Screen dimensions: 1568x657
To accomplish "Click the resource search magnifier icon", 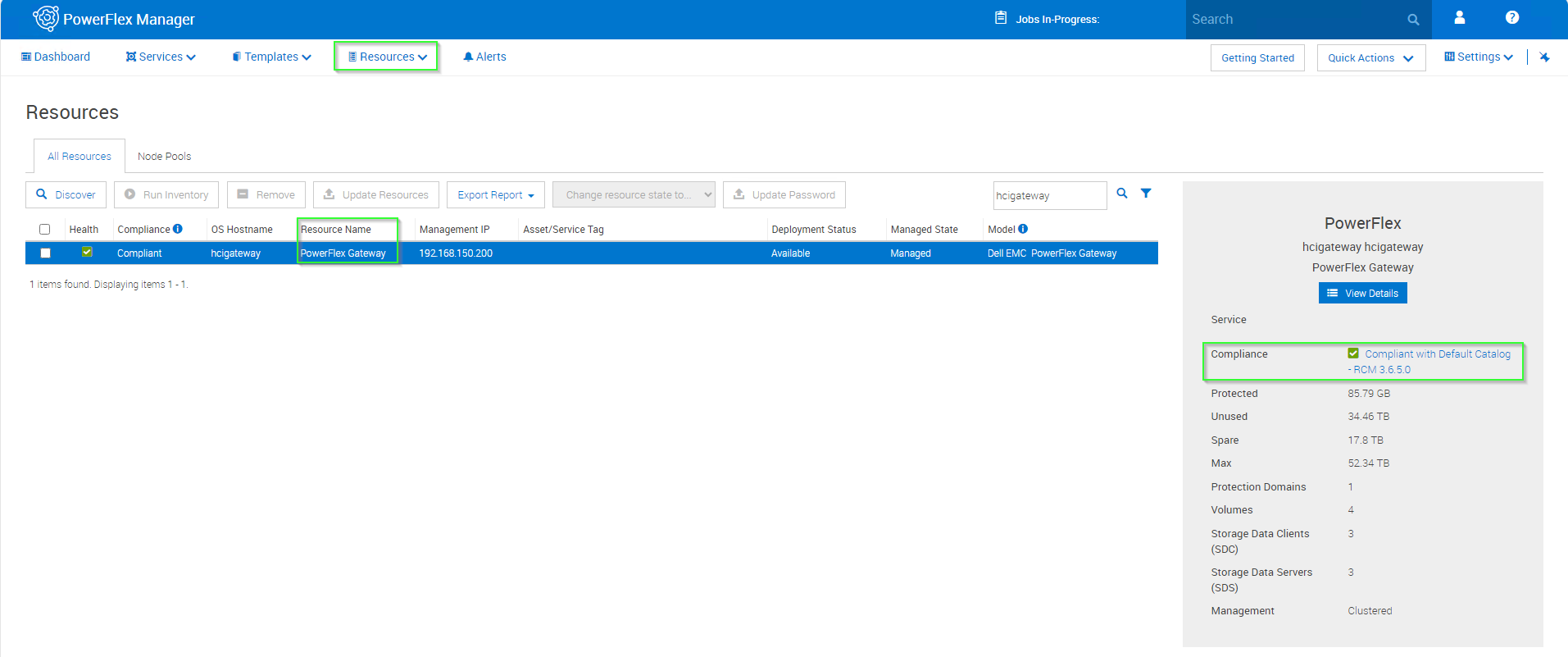I will [1122, 194].
